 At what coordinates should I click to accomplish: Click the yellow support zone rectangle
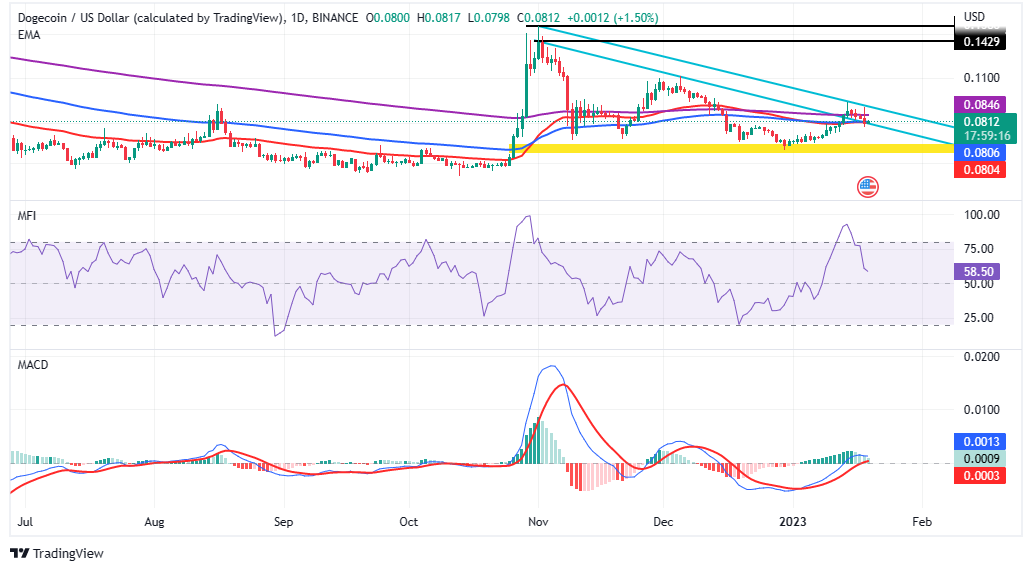click(x=734, y=149)
